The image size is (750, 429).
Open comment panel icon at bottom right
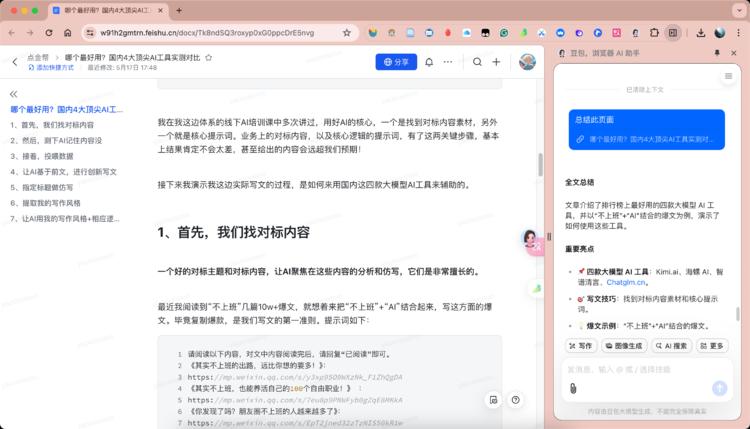coord(493,400)
